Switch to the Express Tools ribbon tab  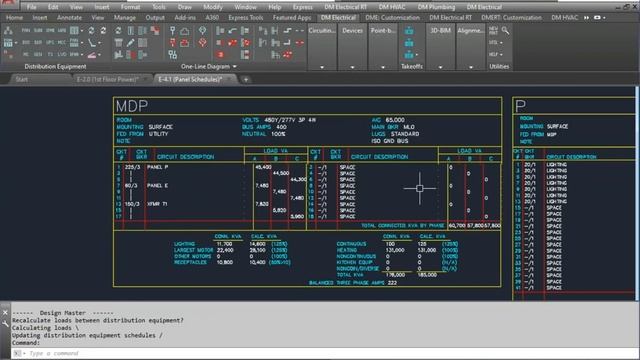point(246,18)
